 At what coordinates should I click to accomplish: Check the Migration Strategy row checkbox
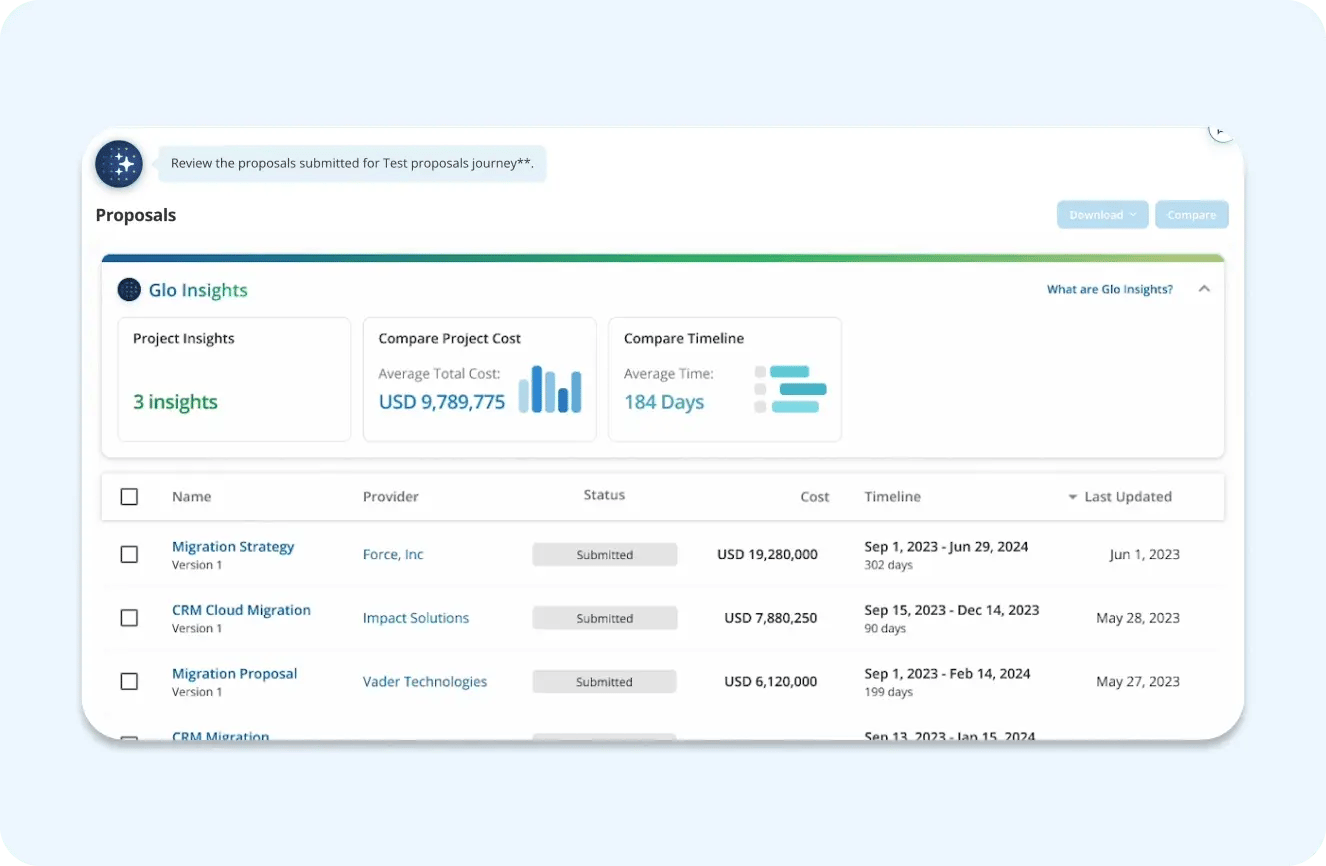pos(129,554)
